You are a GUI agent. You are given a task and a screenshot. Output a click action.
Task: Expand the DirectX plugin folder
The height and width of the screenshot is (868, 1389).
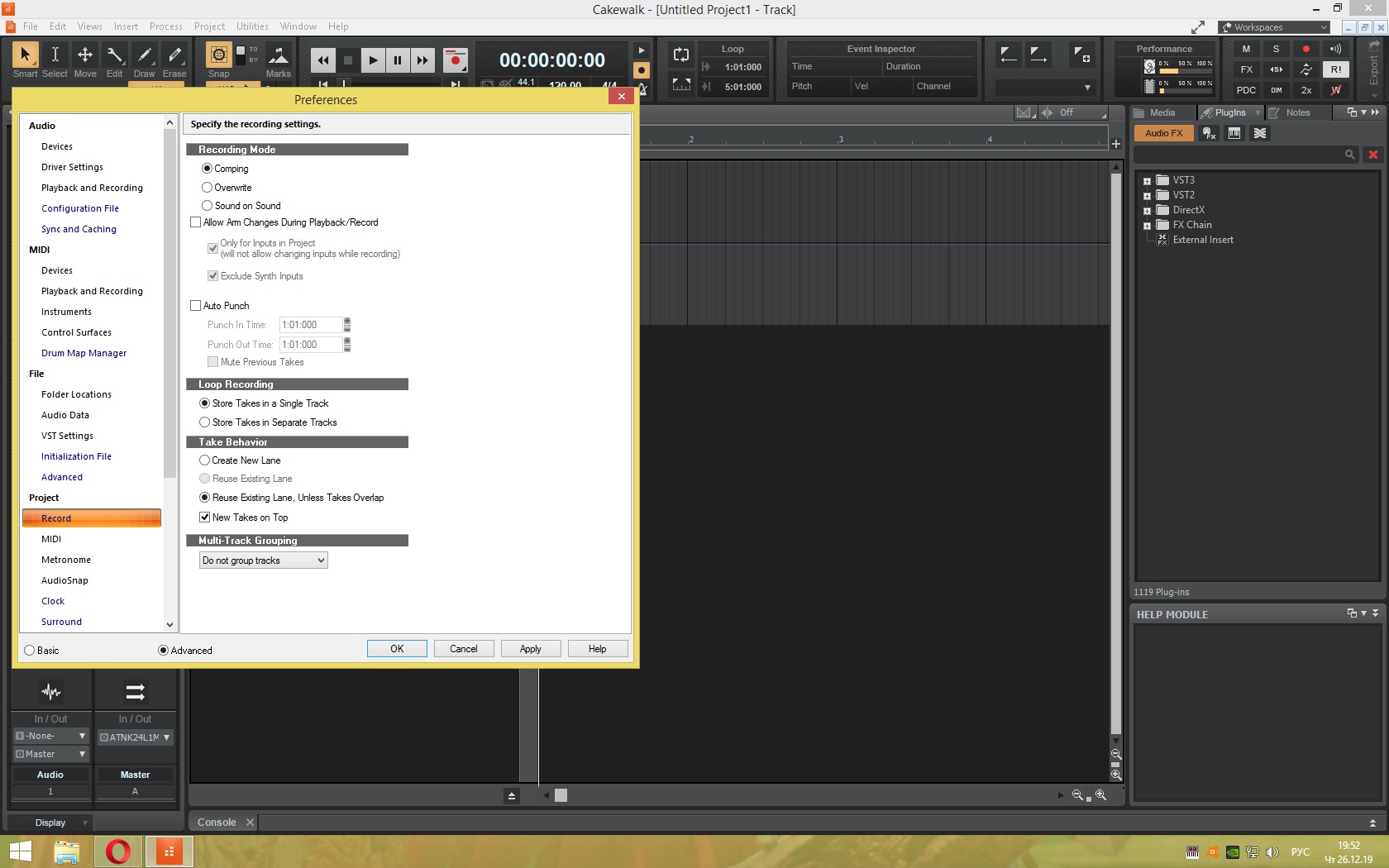[1147, 211]
